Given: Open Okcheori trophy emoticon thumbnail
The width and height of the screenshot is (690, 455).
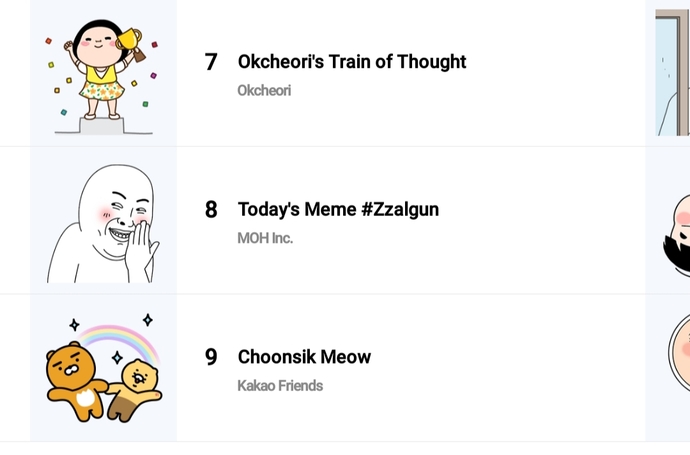Looking at the screenshot, I should [x=103, y=73].
